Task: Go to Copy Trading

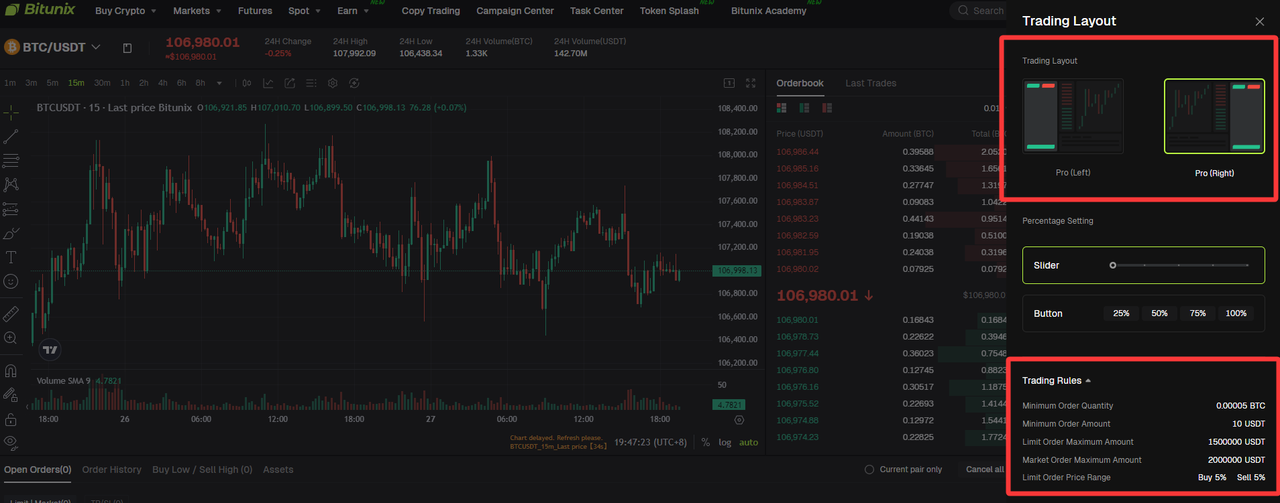Action: [431, 11]
